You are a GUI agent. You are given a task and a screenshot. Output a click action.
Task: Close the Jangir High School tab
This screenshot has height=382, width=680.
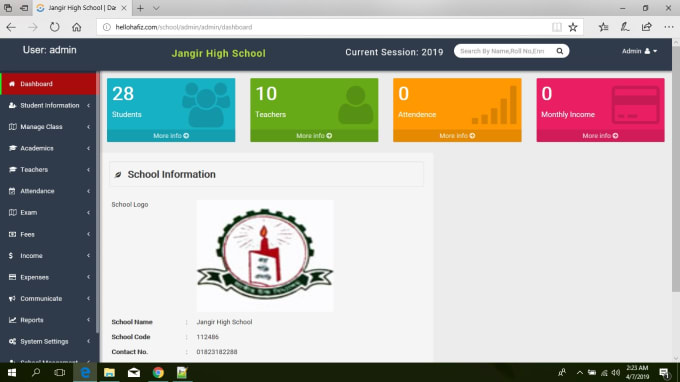124,8
